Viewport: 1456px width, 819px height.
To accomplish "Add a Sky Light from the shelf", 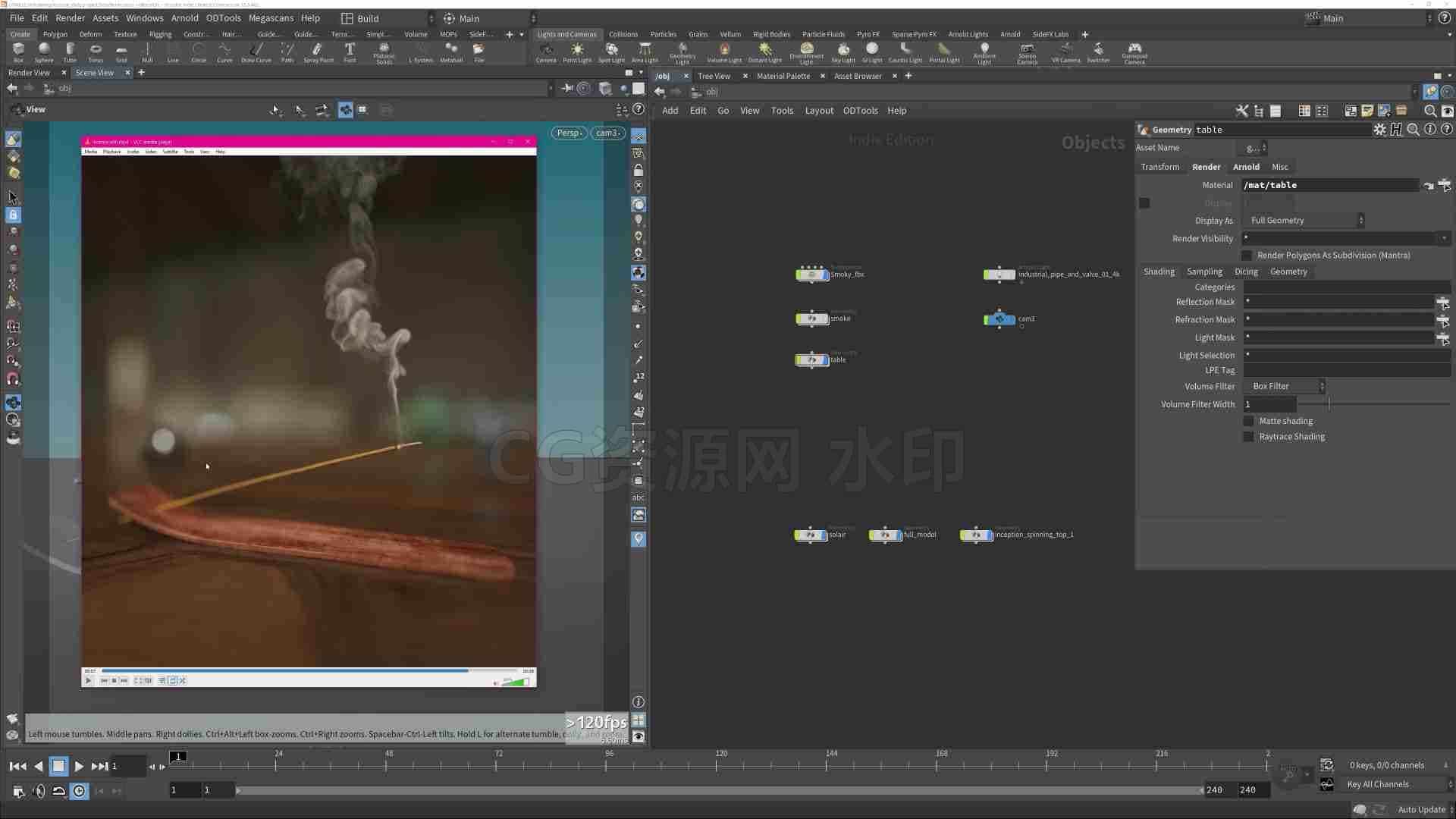I will coord(843,52).
